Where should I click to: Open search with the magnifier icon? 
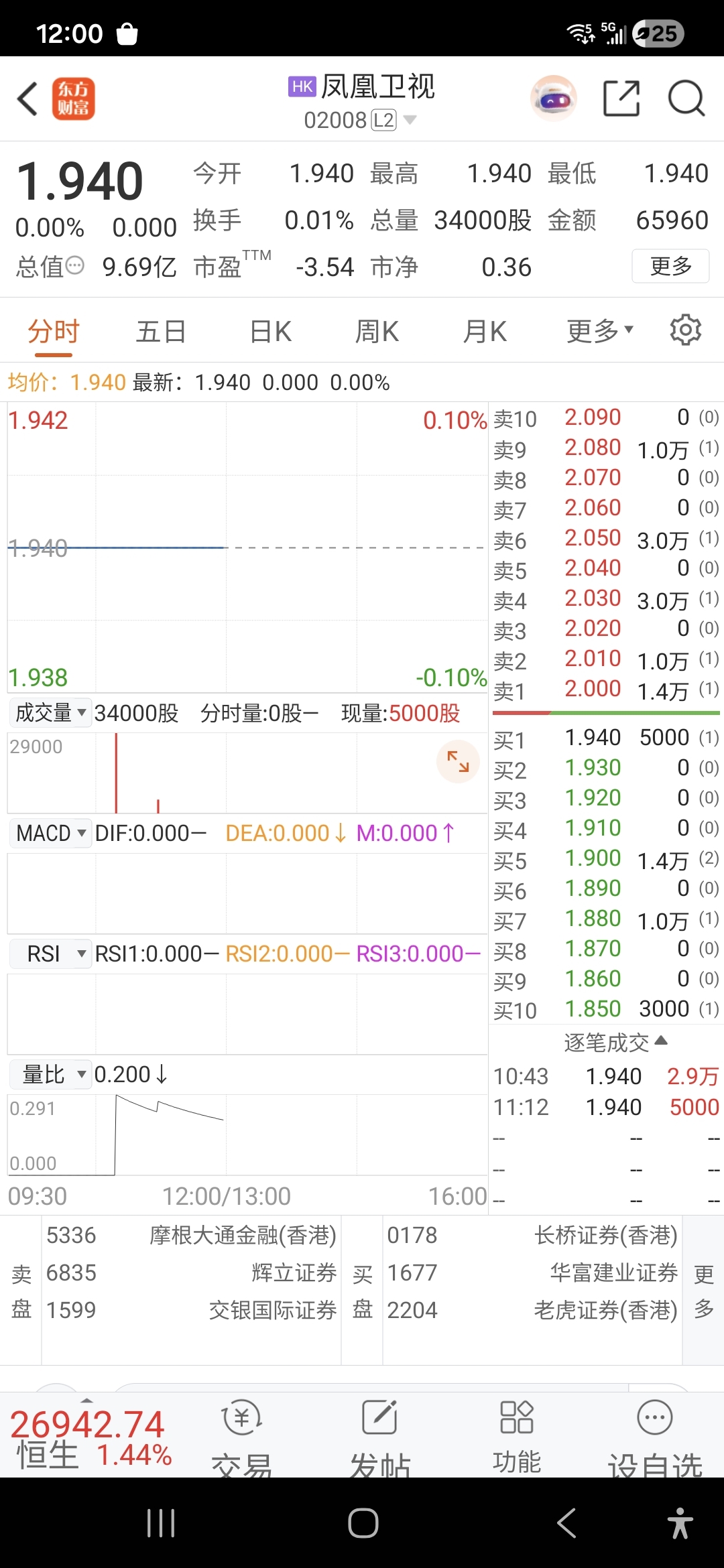pos(686,99)
